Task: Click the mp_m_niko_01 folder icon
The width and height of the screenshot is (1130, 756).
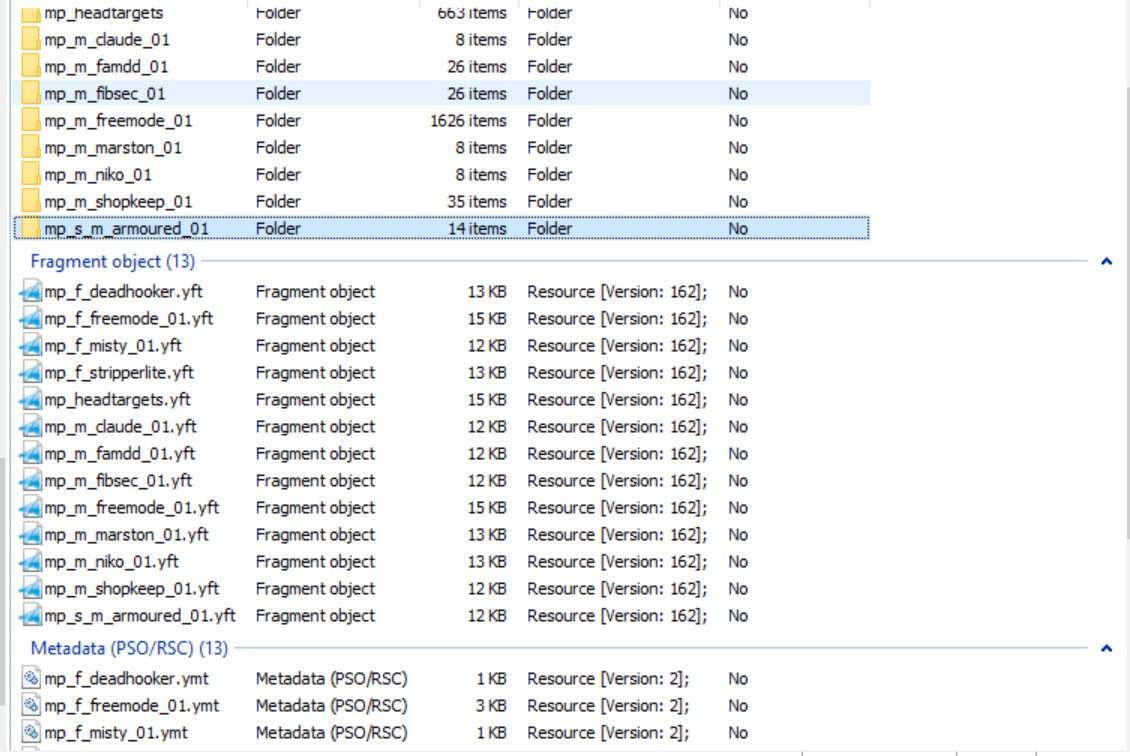Action: click(30, 174)
